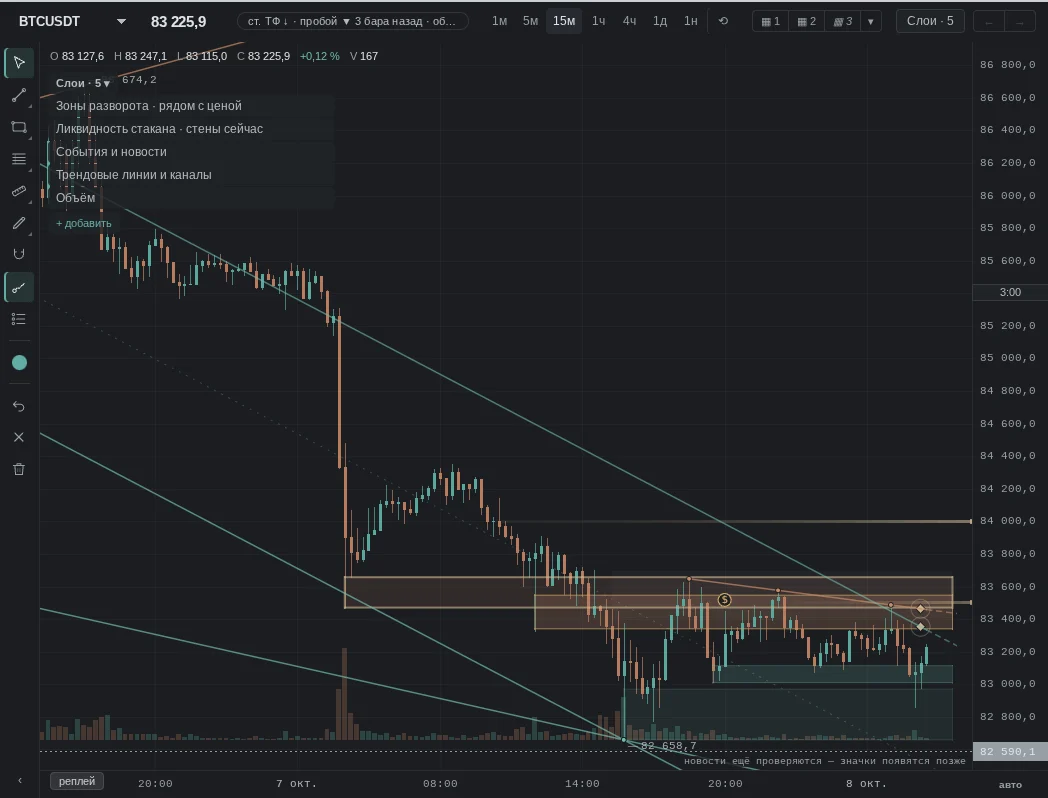Click the 14:00 time axis label
Viewport: 1048px width, 798px height.
(582, 783)
